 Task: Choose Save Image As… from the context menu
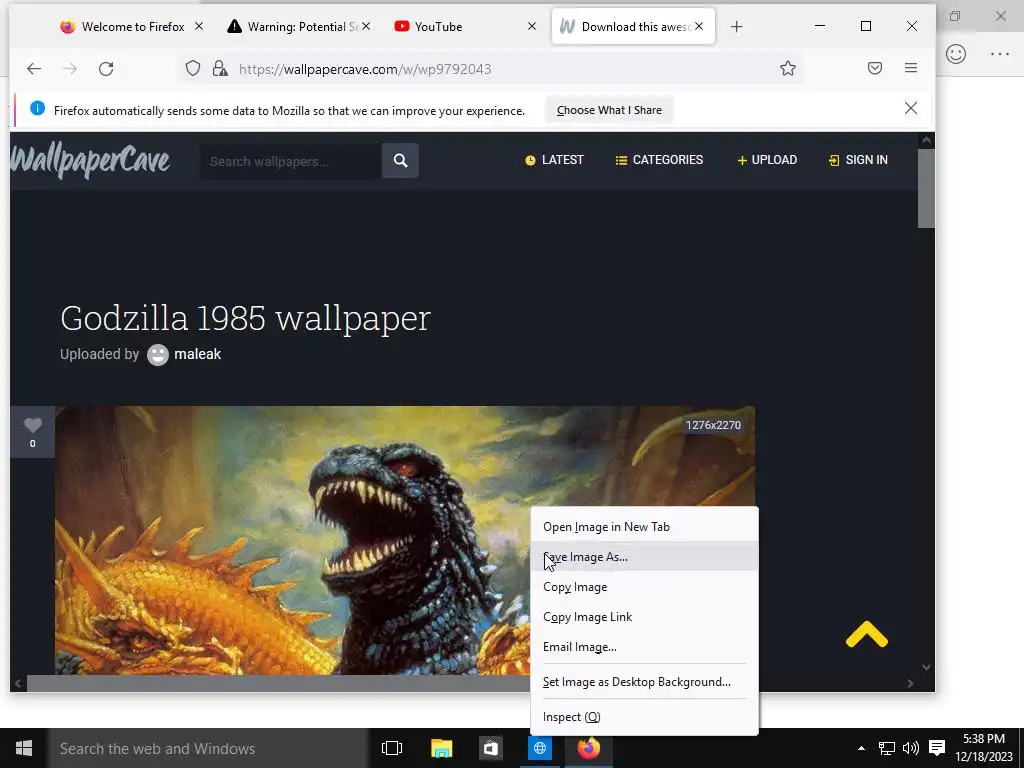(x=645, y=557)
